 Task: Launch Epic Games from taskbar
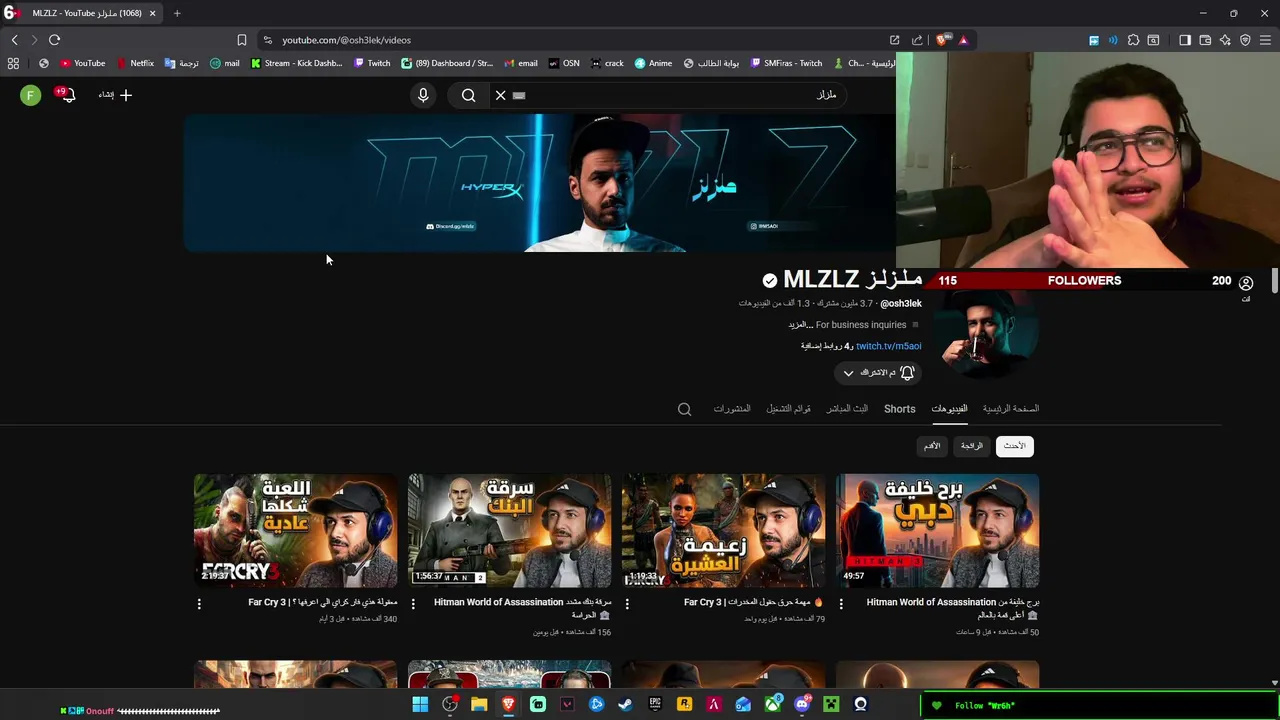tap(655, 705)
